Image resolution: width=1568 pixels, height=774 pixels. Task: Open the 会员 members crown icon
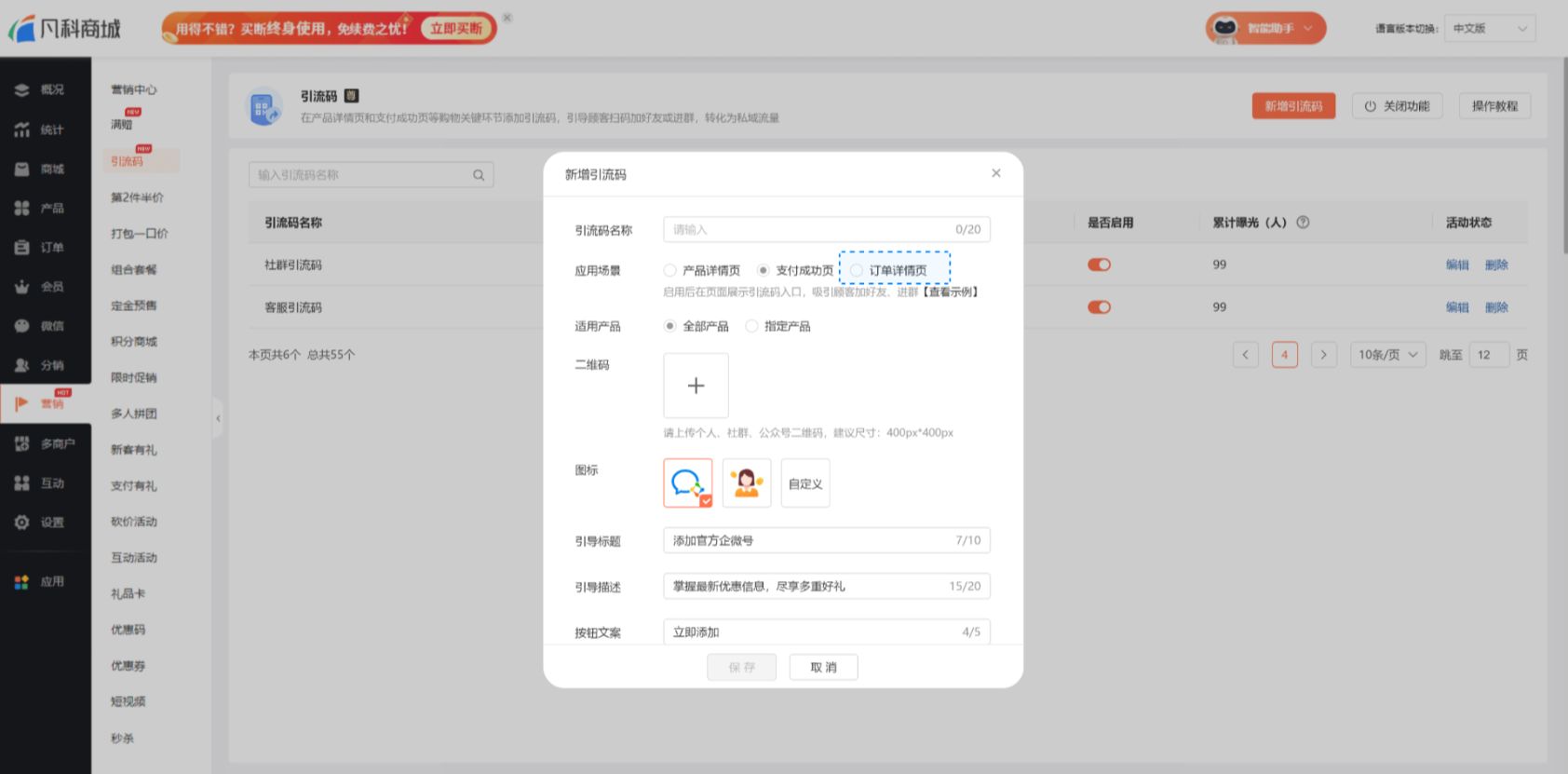click(21, 287)
